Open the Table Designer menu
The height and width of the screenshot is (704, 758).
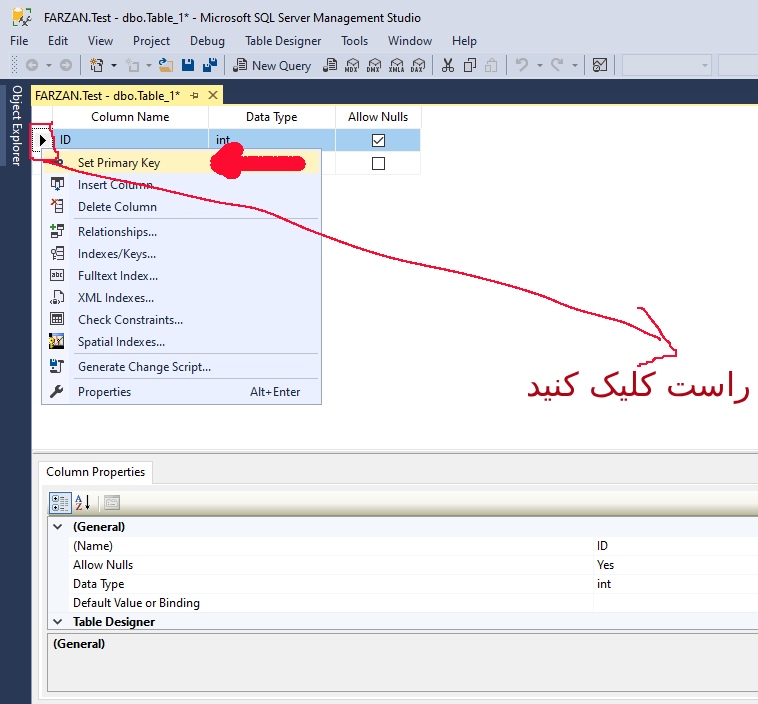[283, 41]
